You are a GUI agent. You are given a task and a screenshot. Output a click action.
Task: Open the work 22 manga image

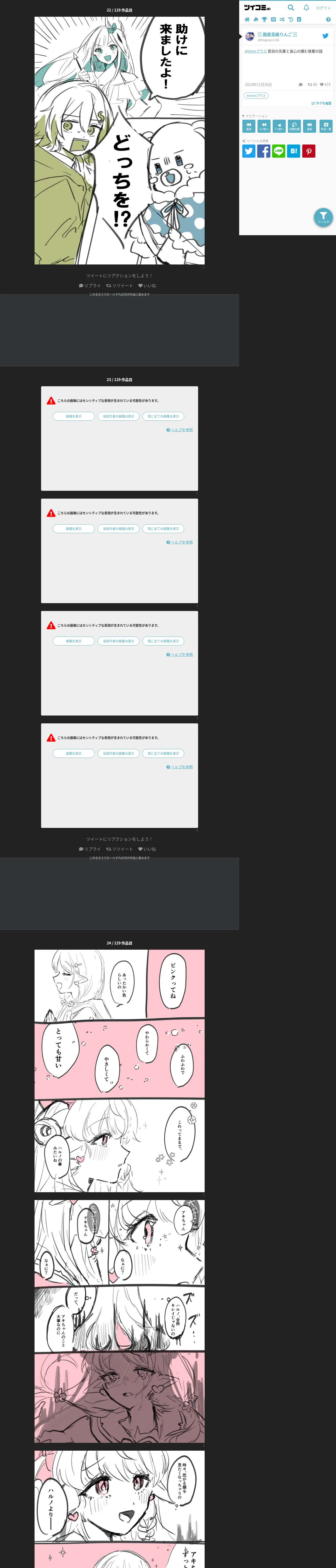[x=120, y=141]
